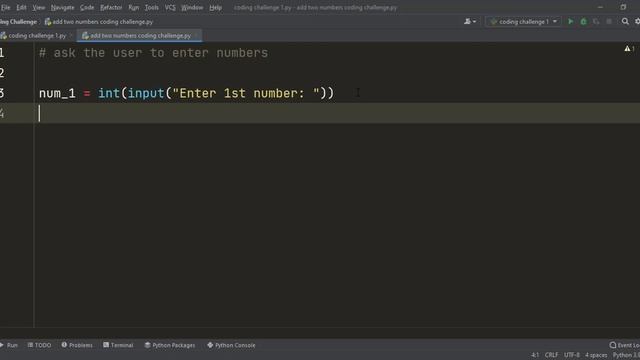The image size is (640, 360).
Task: Open the Edit menu
Action: coord(21,7)
